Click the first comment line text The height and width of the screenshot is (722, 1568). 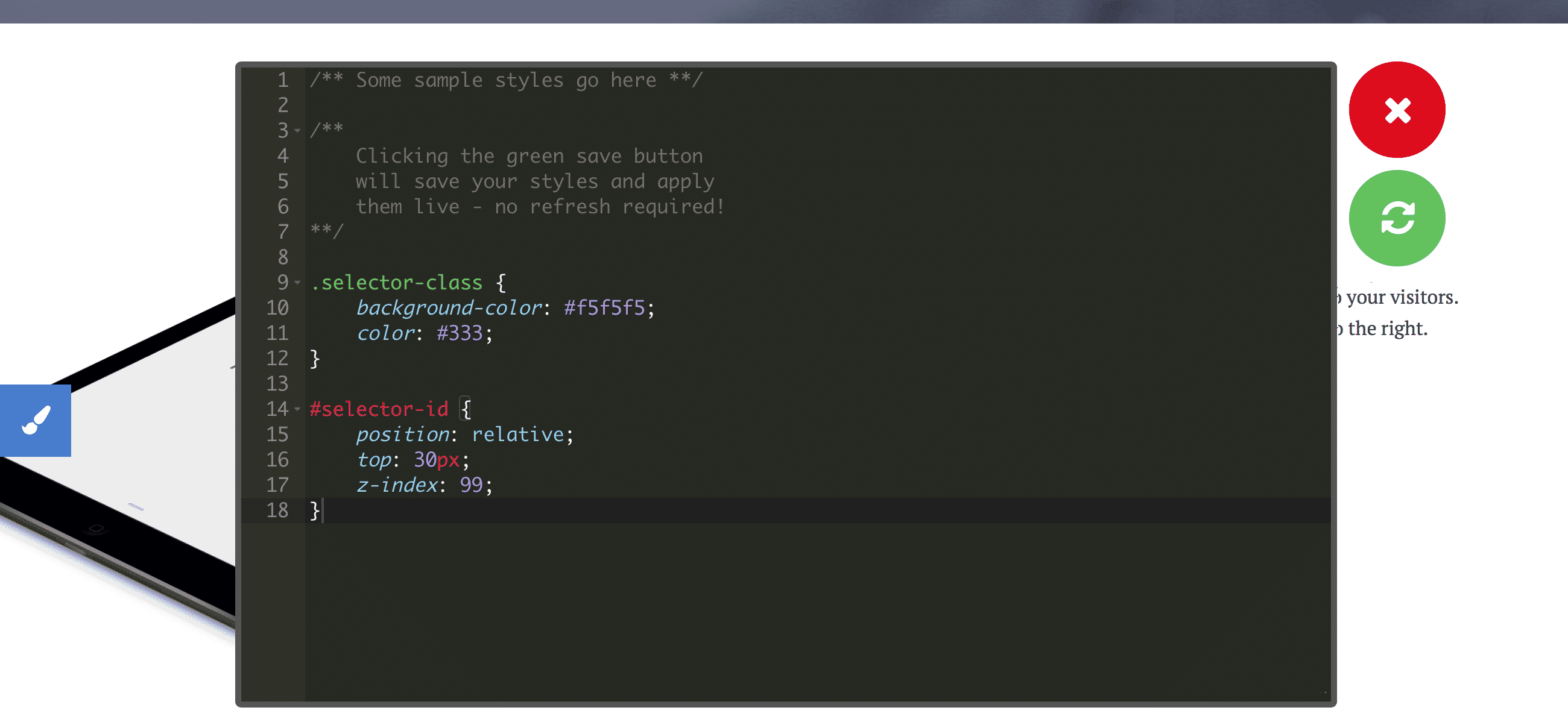click(x=506, y=80)
